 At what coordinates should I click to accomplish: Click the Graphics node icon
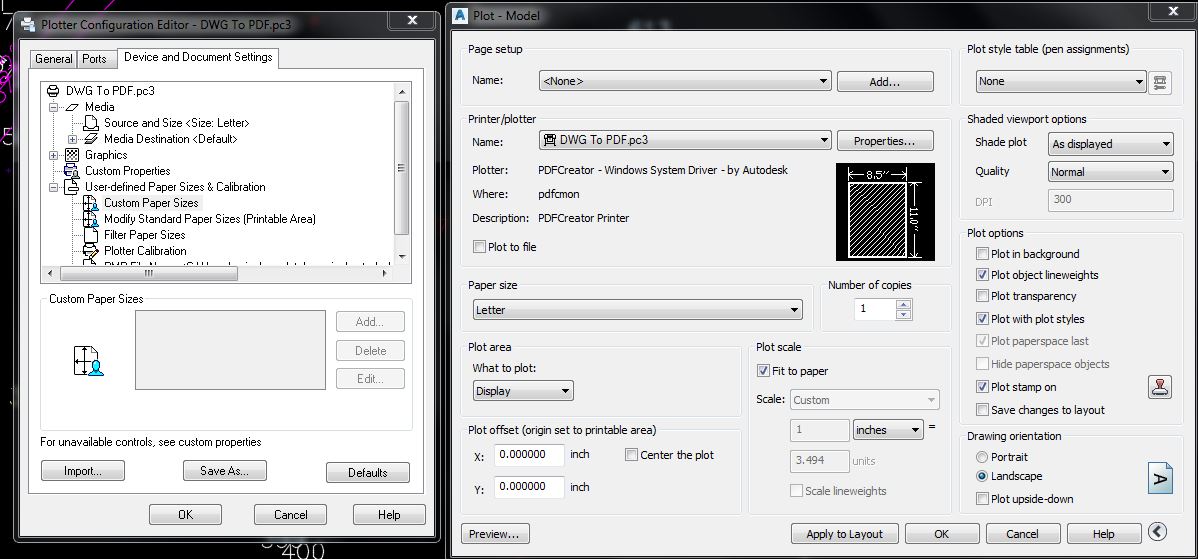coord(73,155)
